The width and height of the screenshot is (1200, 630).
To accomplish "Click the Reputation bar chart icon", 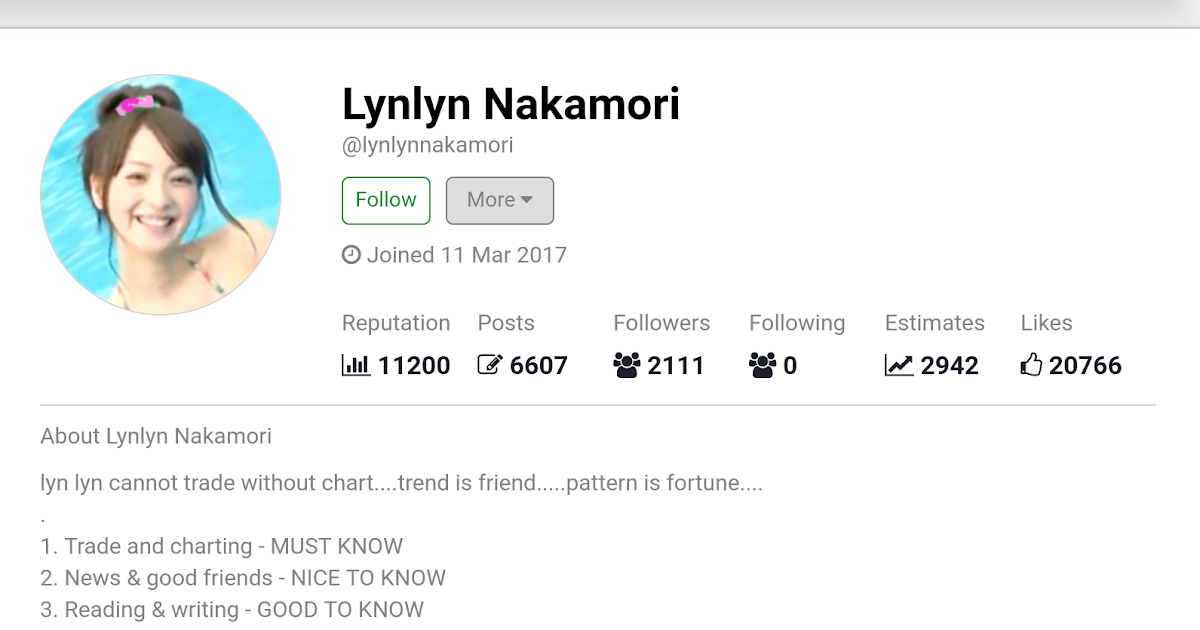I will tap(355, 366).
